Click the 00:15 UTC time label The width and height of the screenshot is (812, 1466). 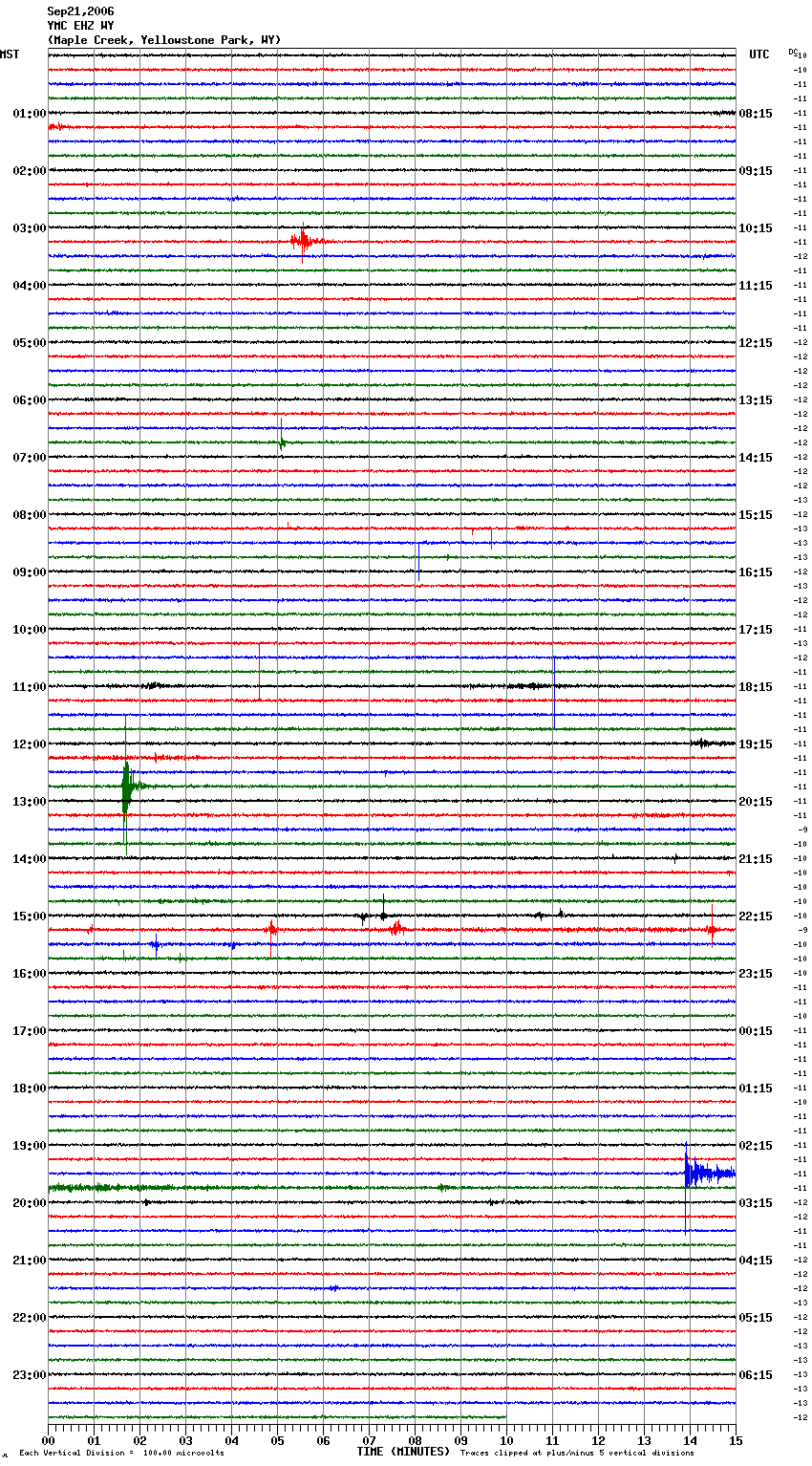[x=756, y=1031]
